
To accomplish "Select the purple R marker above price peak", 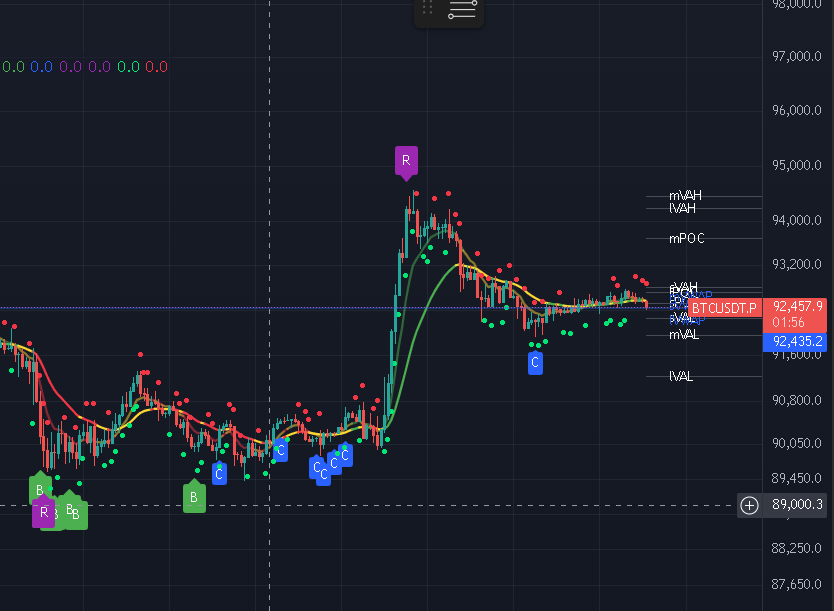I will coord(406,161).
